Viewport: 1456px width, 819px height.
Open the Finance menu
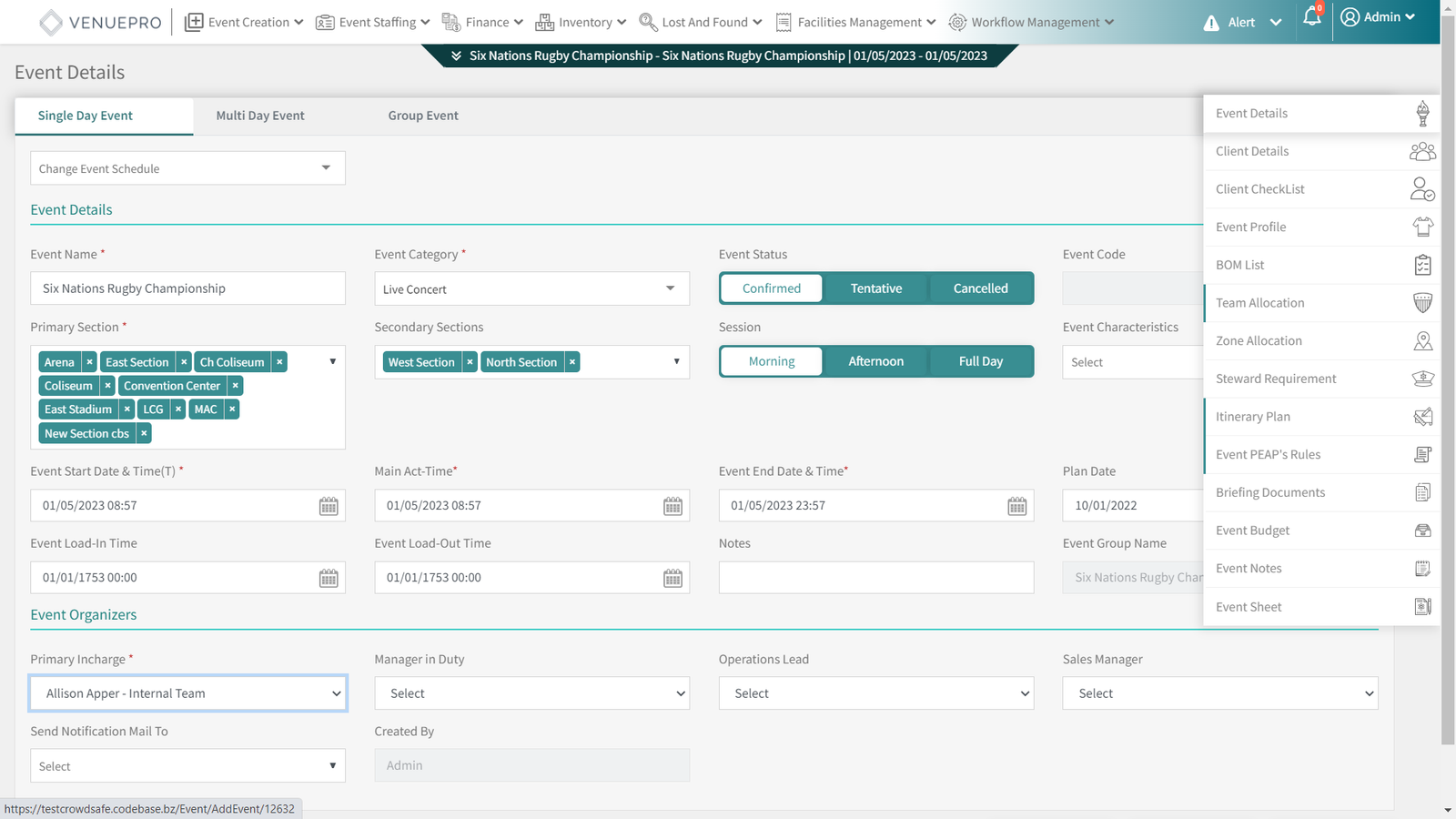tap(482, 22)
